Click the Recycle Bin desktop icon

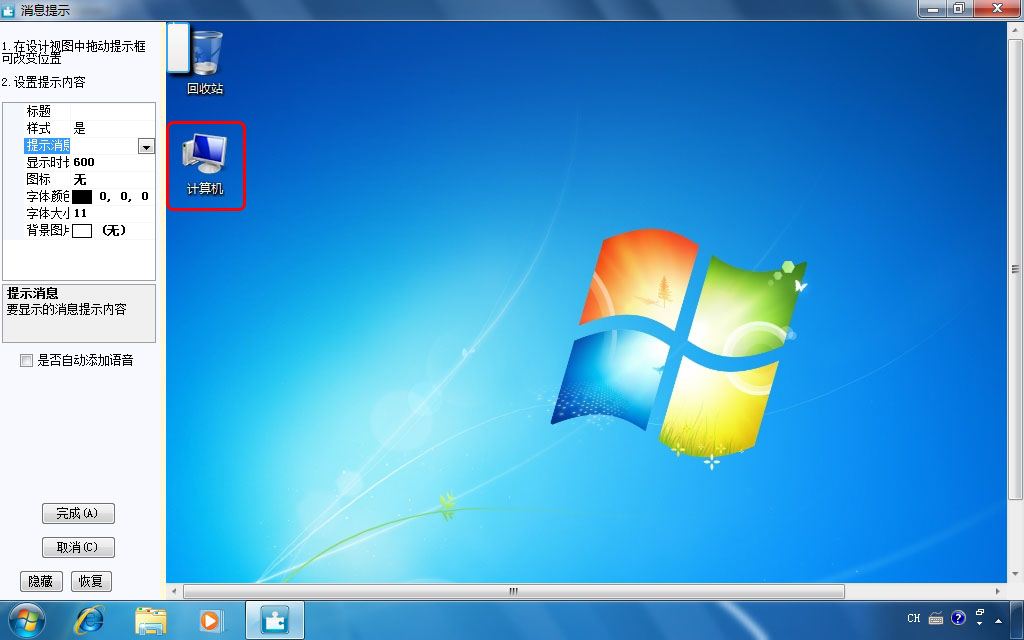tap(205, 63)
